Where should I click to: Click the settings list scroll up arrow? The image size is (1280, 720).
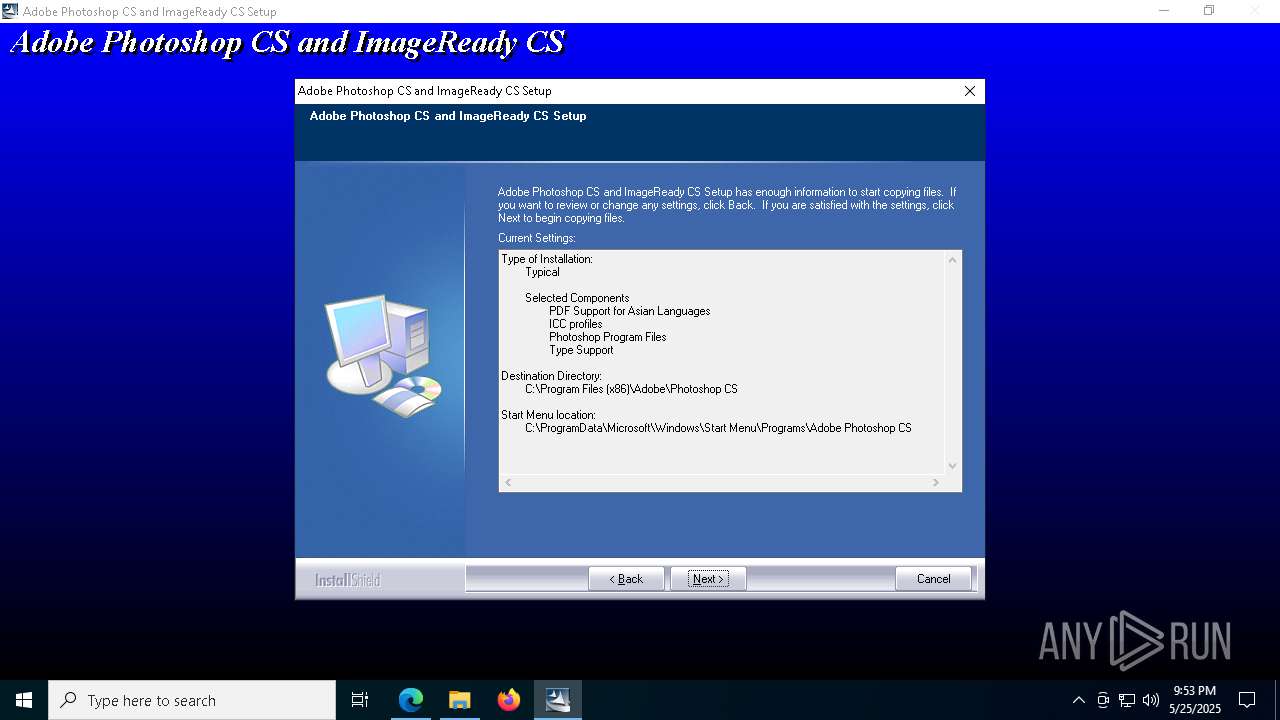pyautogui.click(x=952, y=260)
